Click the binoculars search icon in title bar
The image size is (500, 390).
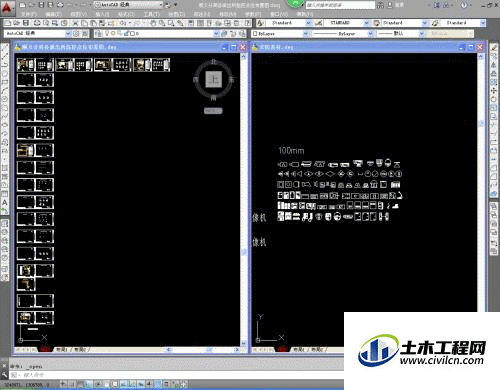pos(381,5)
